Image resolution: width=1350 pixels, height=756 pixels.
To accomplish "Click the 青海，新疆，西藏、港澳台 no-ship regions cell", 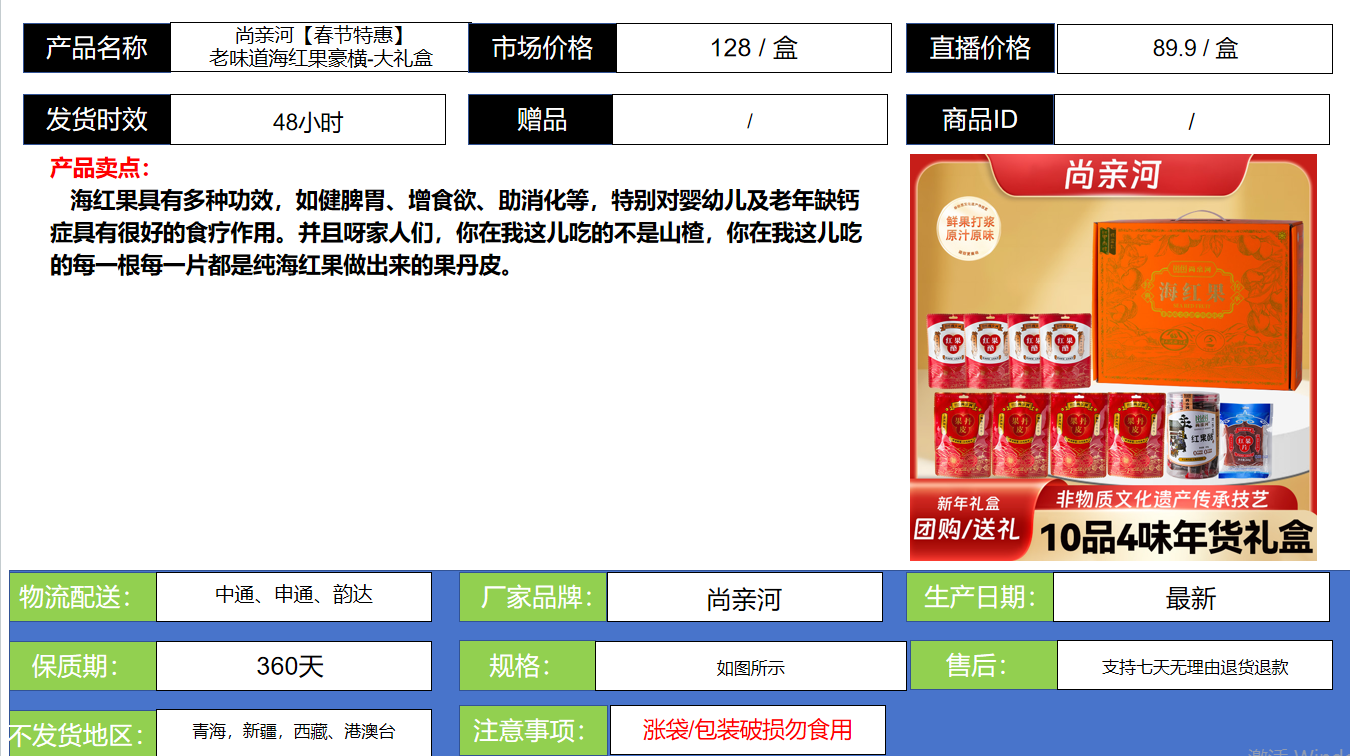I will click(x=293, y=732).
